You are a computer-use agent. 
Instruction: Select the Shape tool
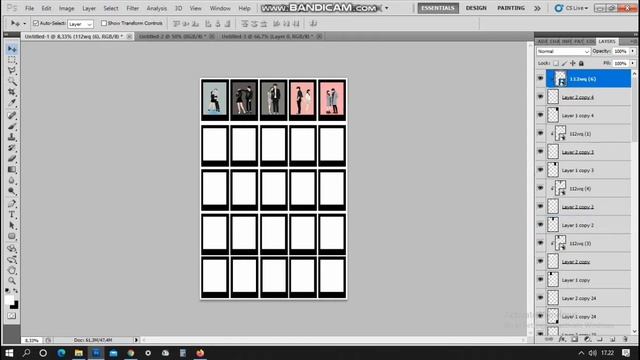pos(12,236)
